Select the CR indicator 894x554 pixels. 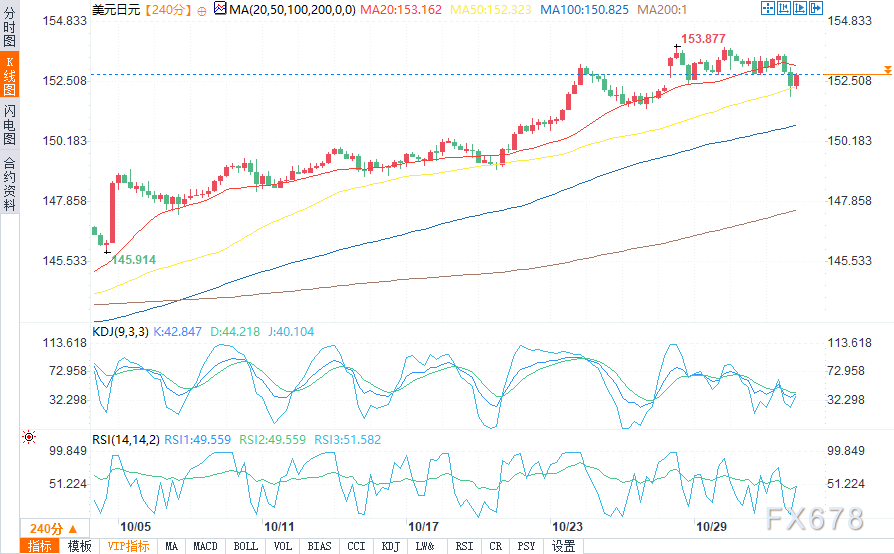495,546
